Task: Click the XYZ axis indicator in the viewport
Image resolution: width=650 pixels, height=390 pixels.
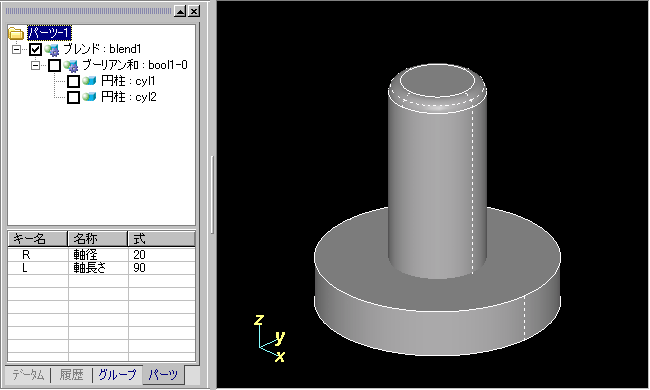Action: point(270,338)
